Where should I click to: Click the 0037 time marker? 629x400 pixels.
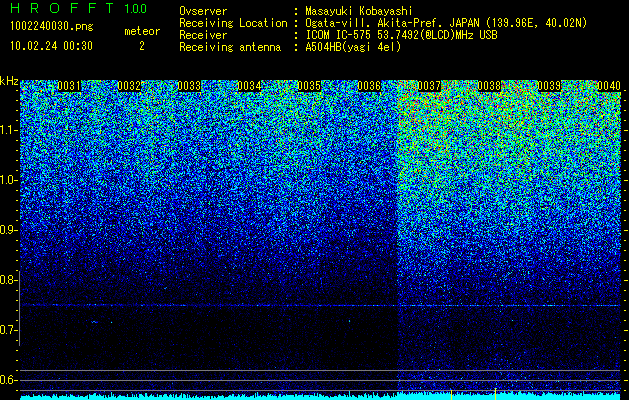[429, 86]
